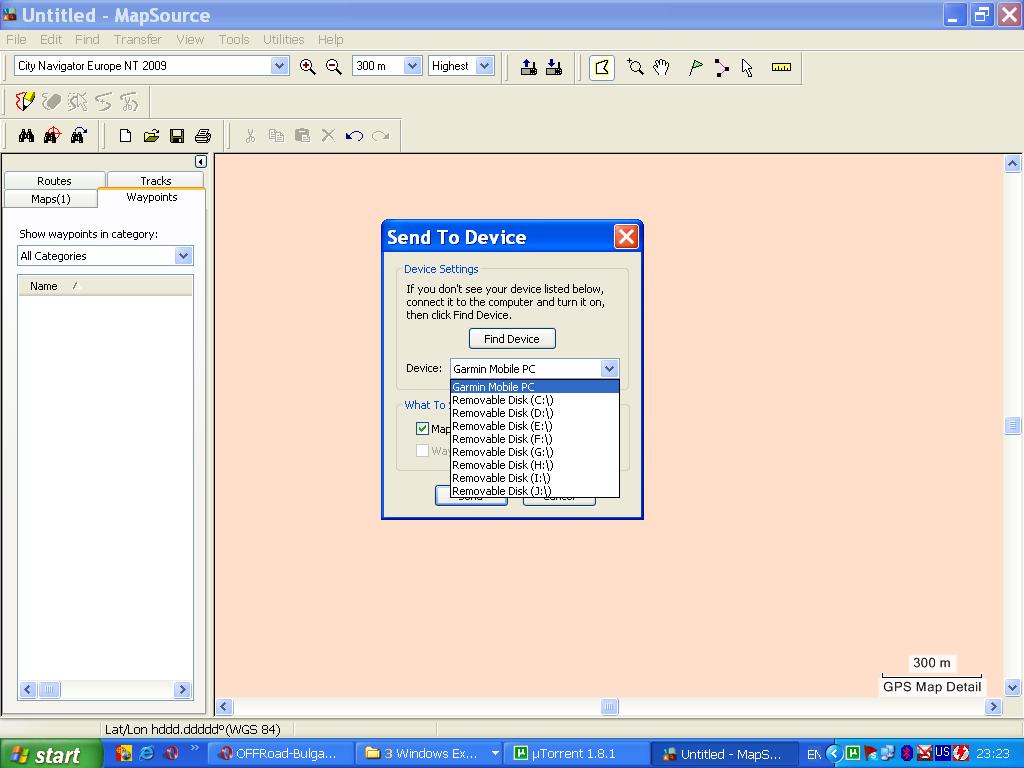This screenshot has height=768, width=1024.
Task: Select the Waypoint flag tool
Action: click(696, 67)
